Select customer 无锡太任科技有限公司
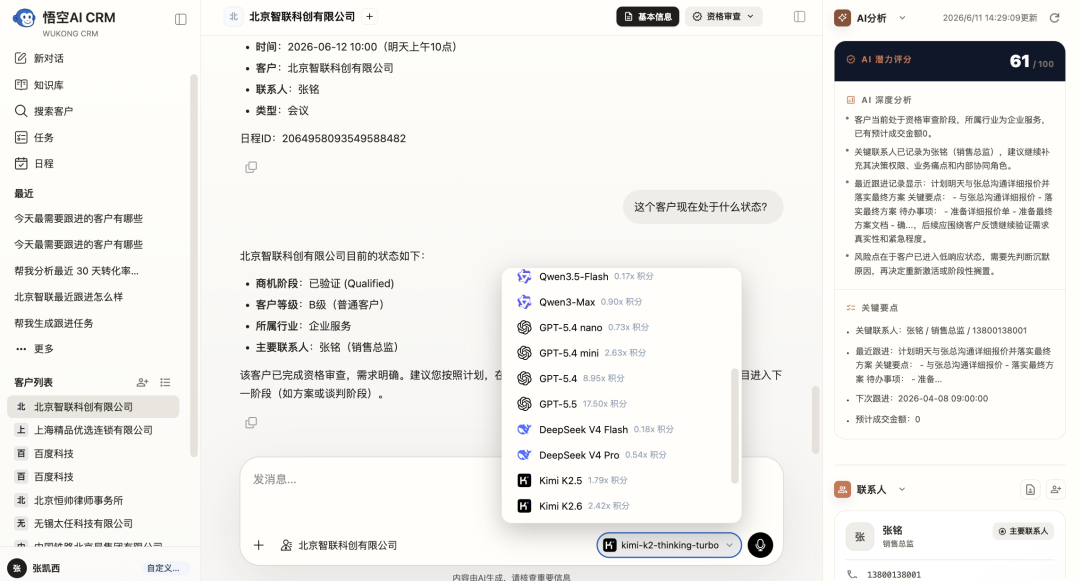Viewport: 1080px width, 581px height. pyautogui.click(x=93, y=524)
